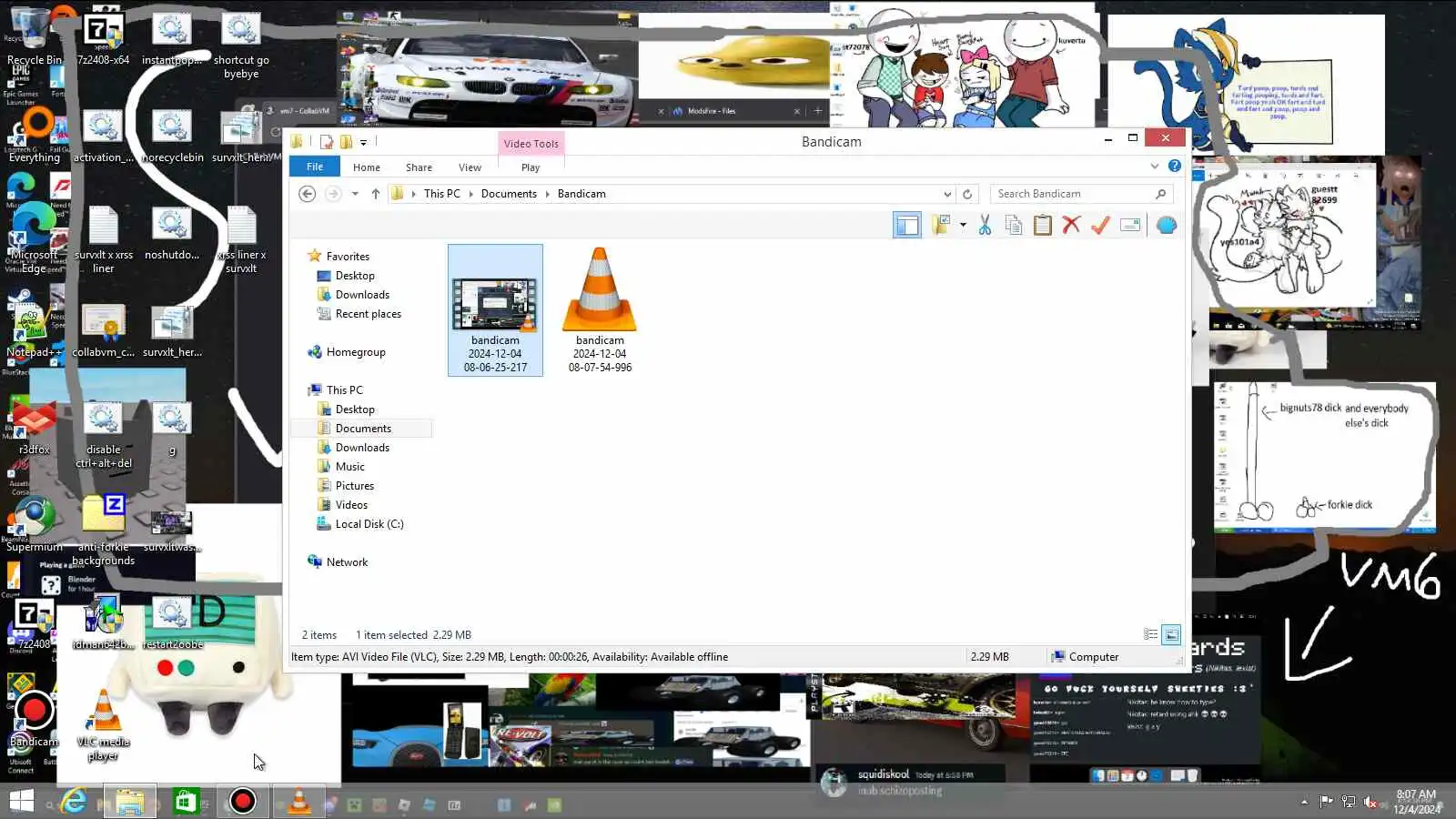
Task: Select Homegroup in navigation pane
Action: point(356,352)
